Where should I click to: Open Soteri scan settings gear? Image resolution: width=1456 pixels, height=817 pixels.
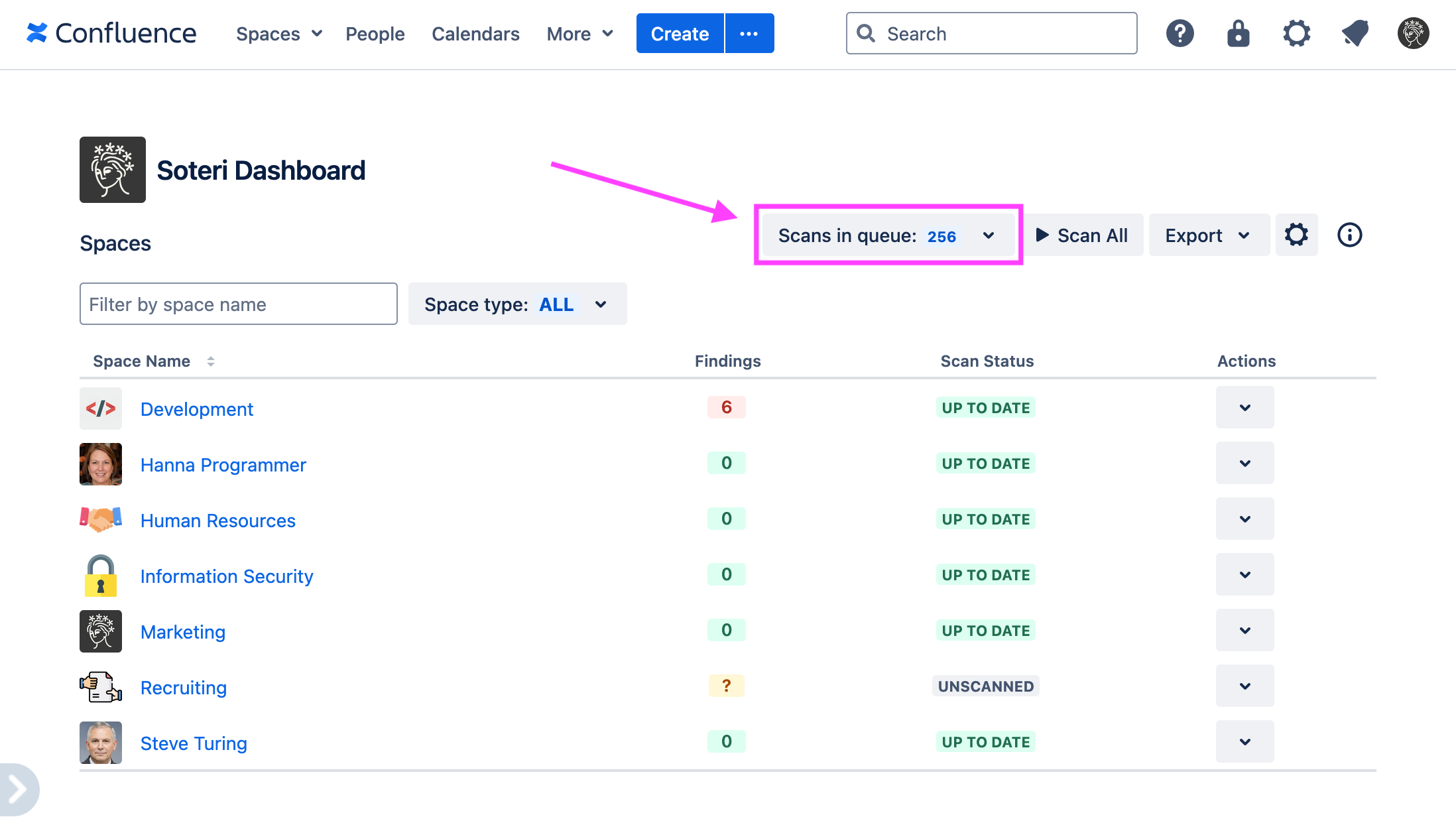point(1296,235)
